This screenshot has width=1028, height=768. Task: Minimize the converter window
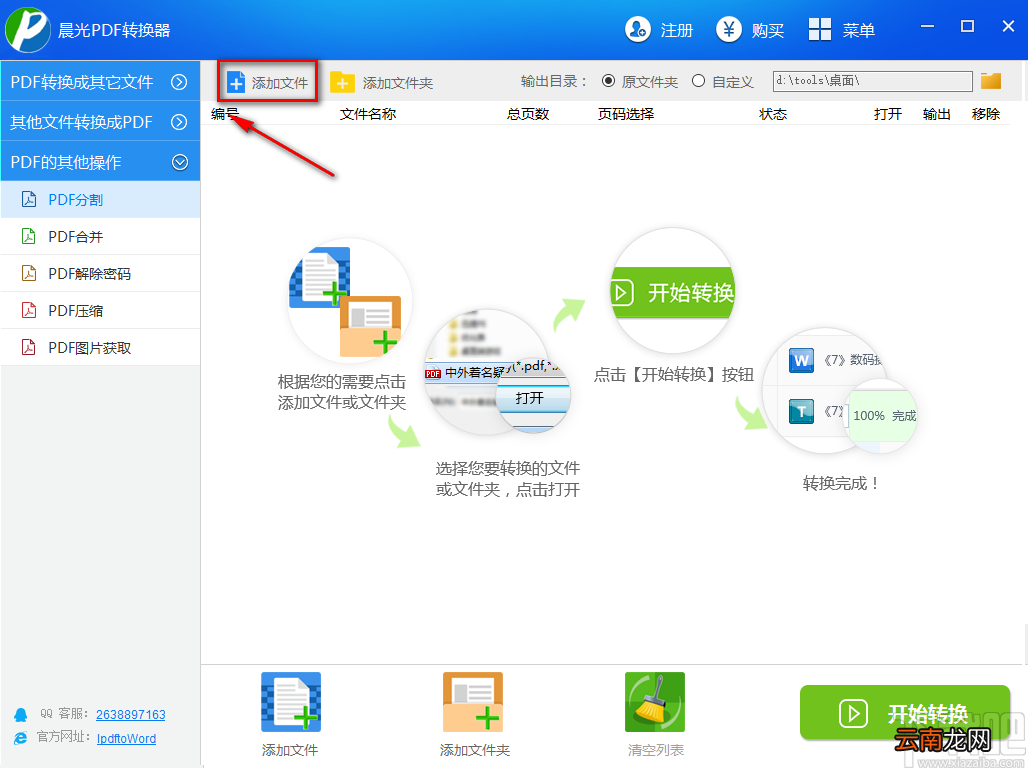(x=927, y=26)
